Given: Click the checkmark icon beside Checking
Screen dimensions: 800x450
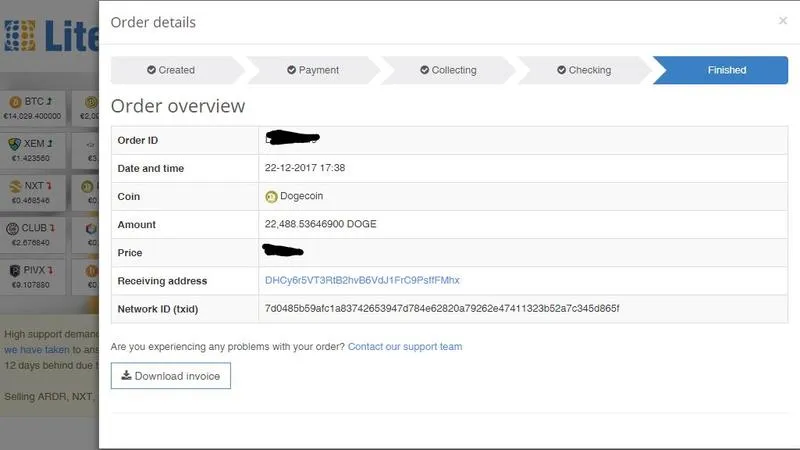Looking at the screenshot, I should (x=561, y=70).
